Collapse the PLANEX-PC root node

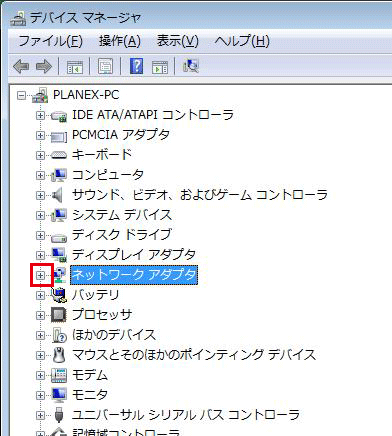21,96
